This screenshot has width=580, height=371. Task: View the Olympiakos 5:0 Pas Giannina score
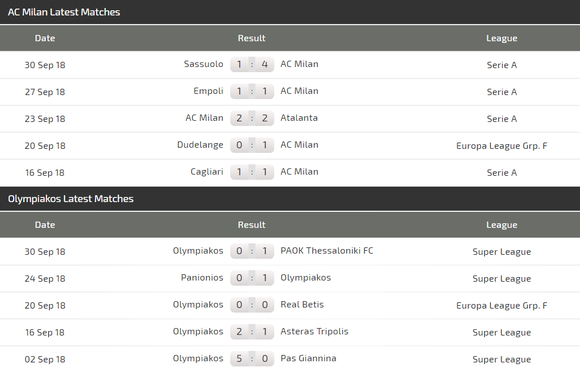pos(252,359)
